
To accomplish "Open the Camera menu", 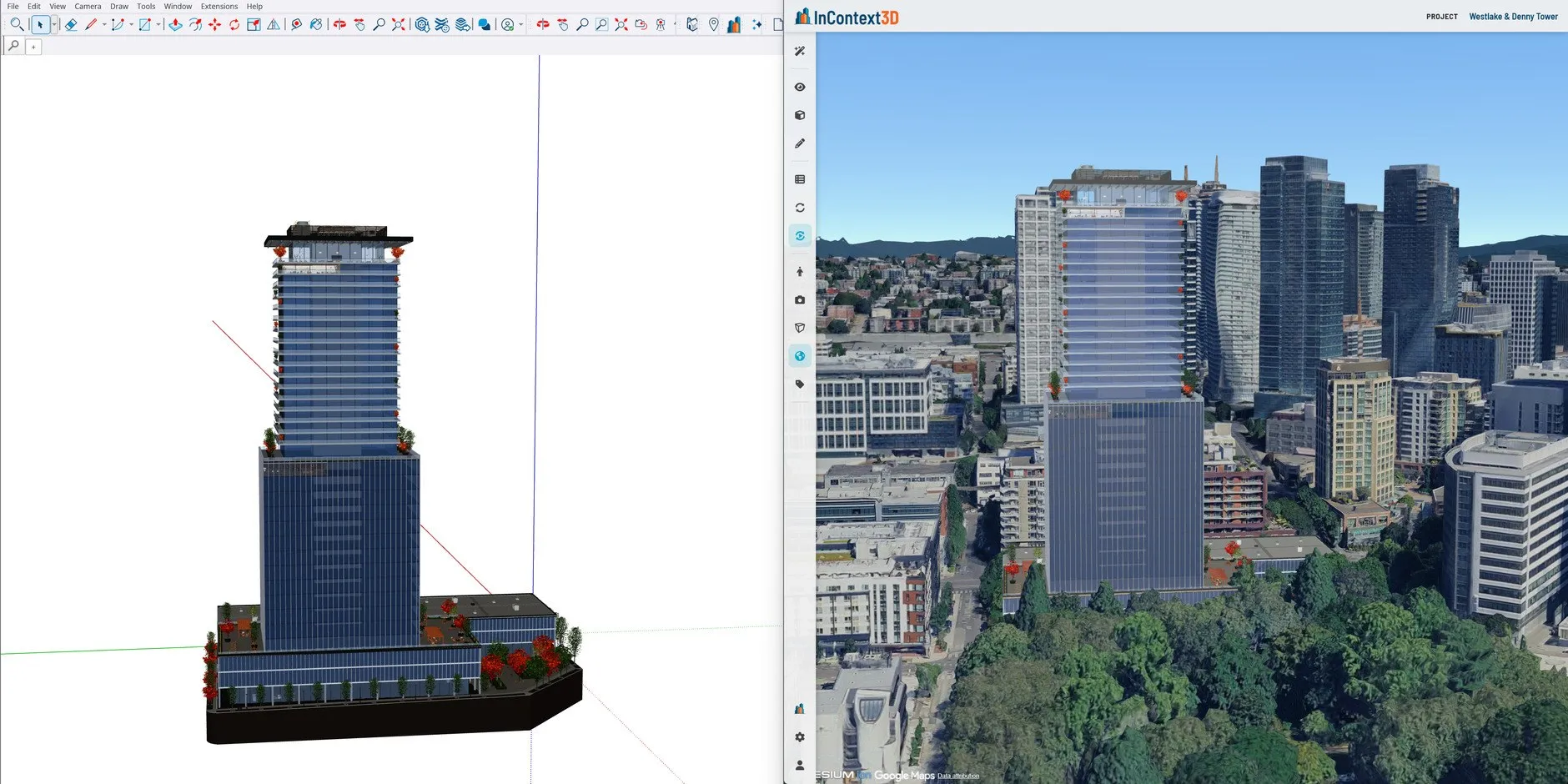I will 88,6.
